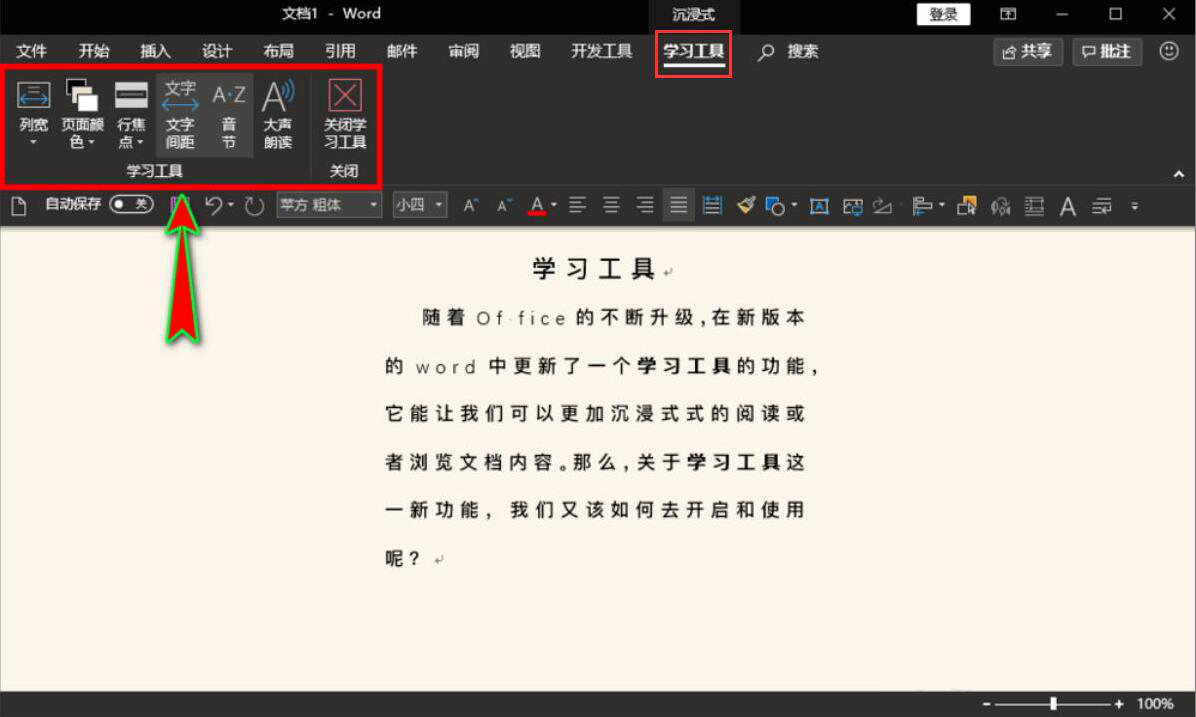
Task: Open the ribbon display options icon
Action: [x=1008, y=14]
